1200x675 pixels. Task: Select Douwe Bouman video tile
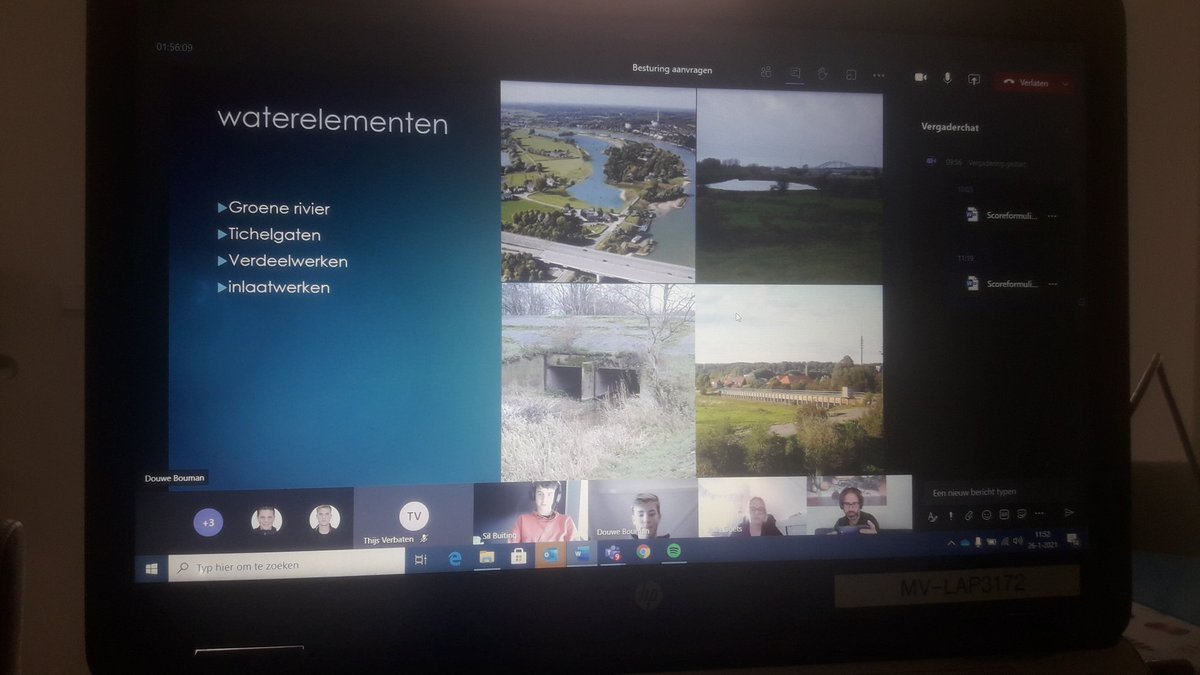click(x=642, y=510)
